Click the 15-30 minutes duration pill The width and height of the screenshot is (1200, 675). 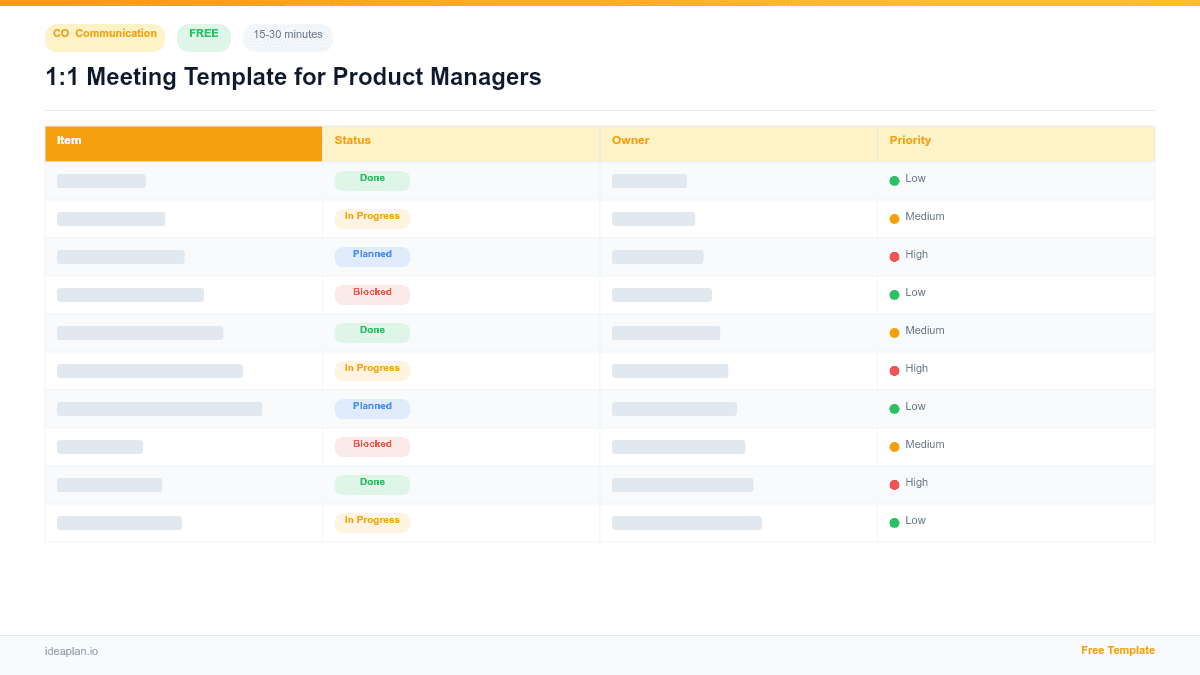coord(287,37)
